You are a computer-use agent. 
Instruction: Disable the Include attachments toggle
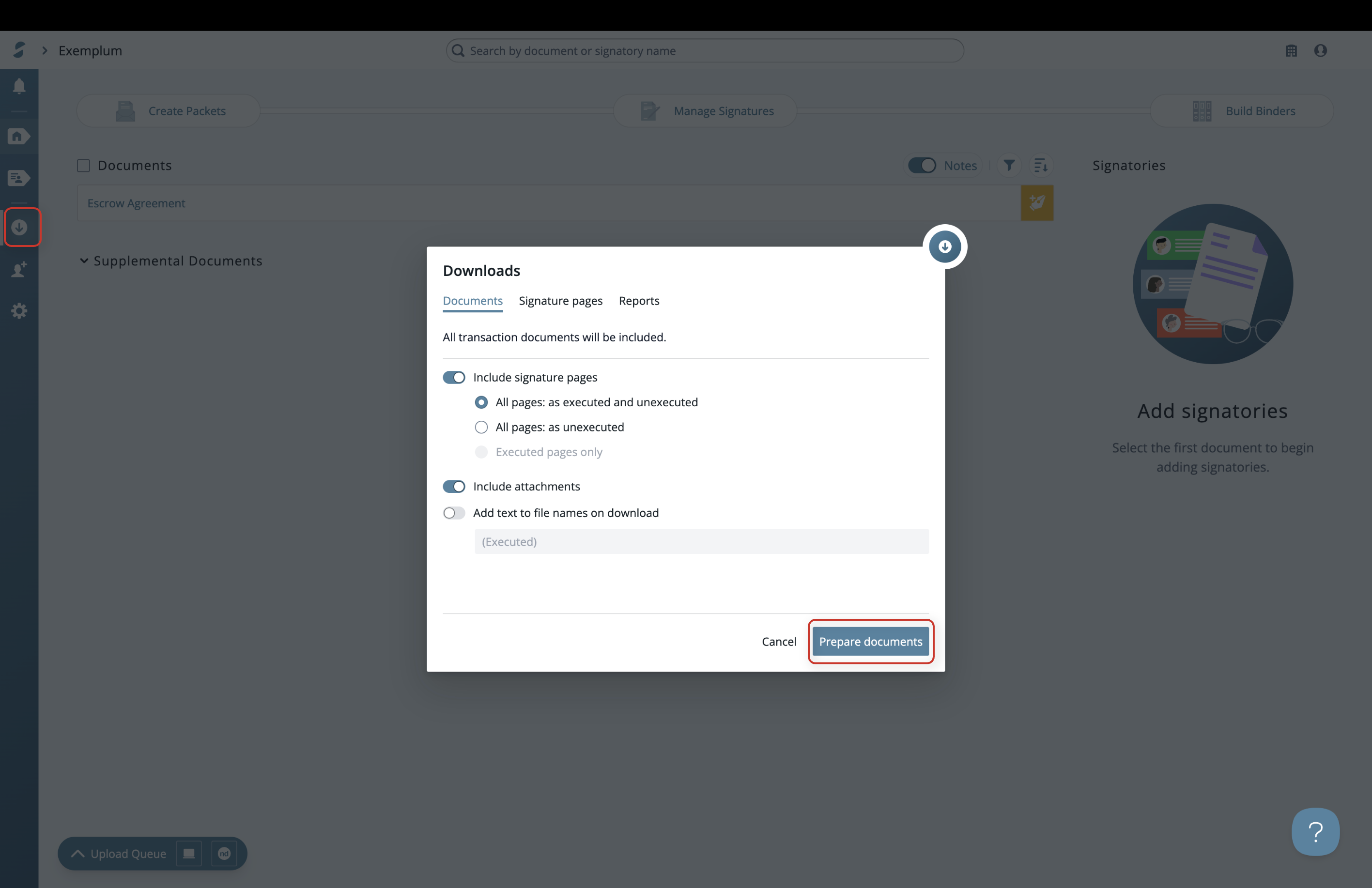[x=454, y=486]
